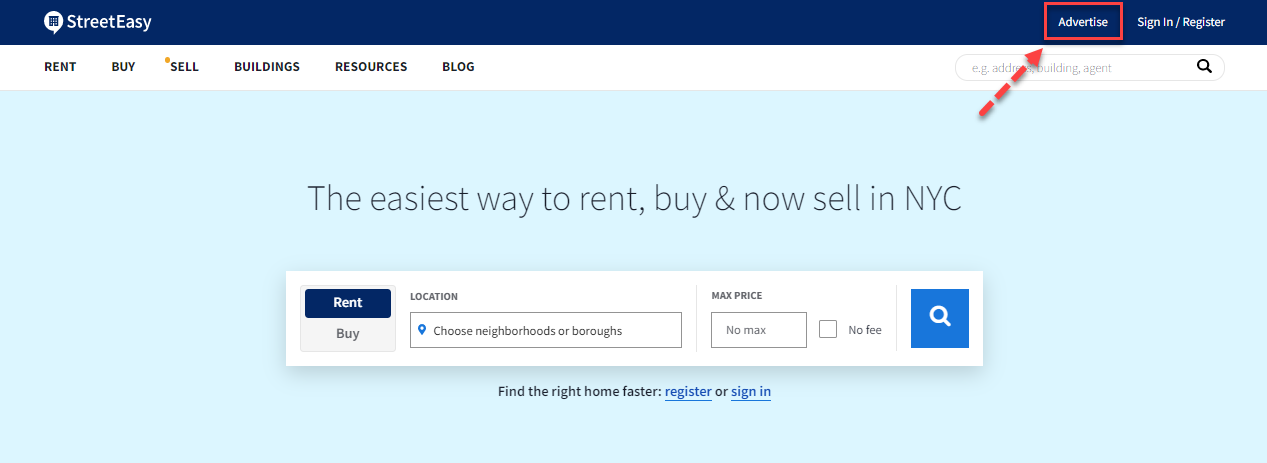Click the location pin icon in Location field

(x=422, y=330)
